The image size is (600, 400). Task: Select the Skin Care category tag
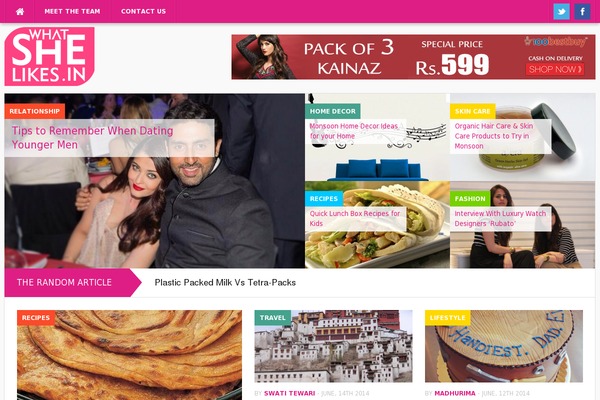473,111
